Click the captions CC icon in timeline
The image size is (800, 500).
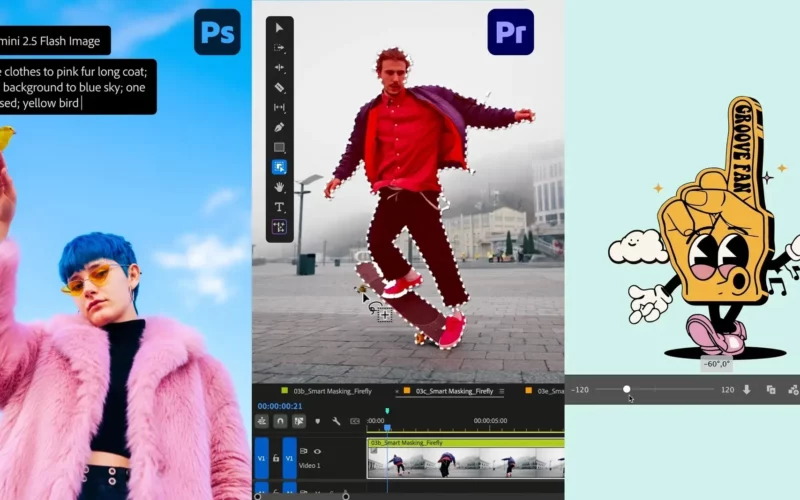[x=355, y=421]
